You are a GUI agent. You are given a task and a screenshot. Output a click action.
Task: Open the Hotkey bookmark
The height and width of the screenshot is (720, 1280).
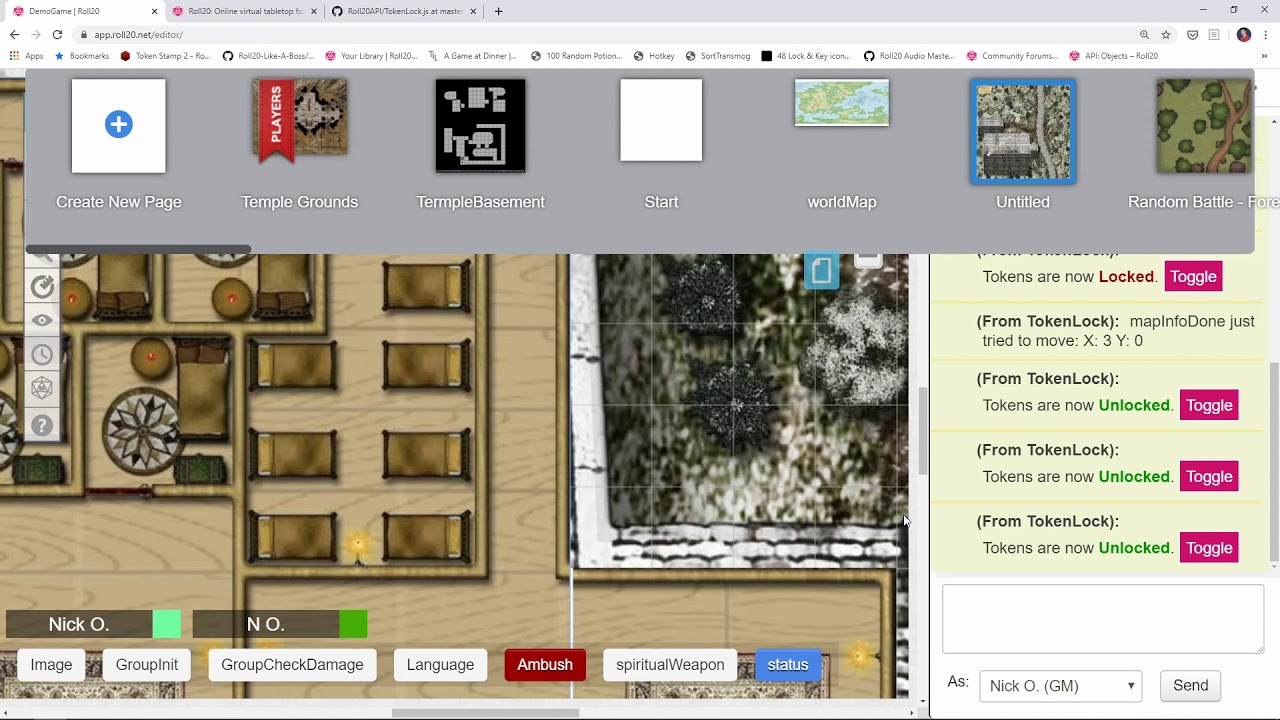click(654, 56)
